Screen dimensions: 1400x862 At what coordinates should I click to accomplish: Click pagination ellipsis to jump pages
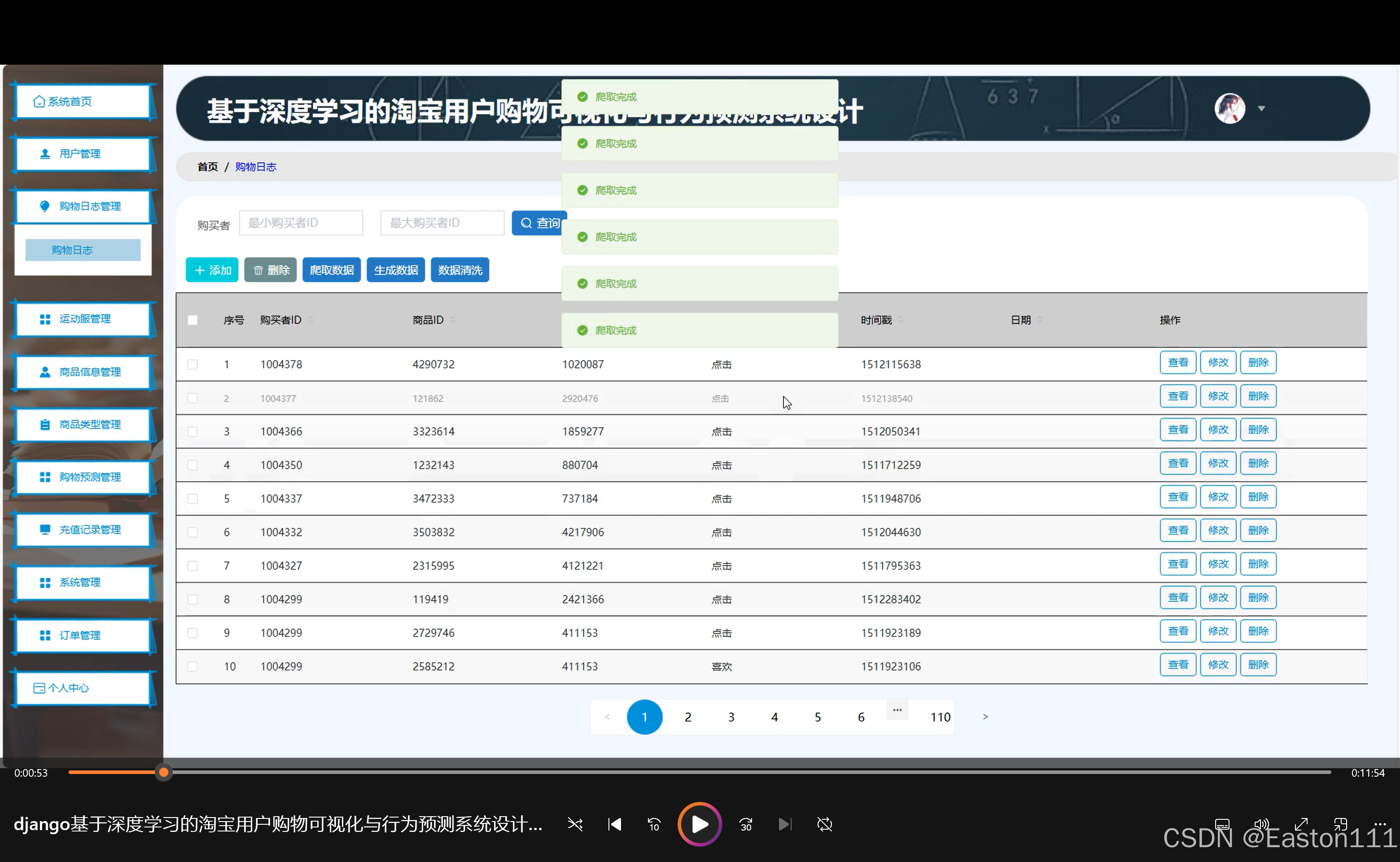click(897, 710)
